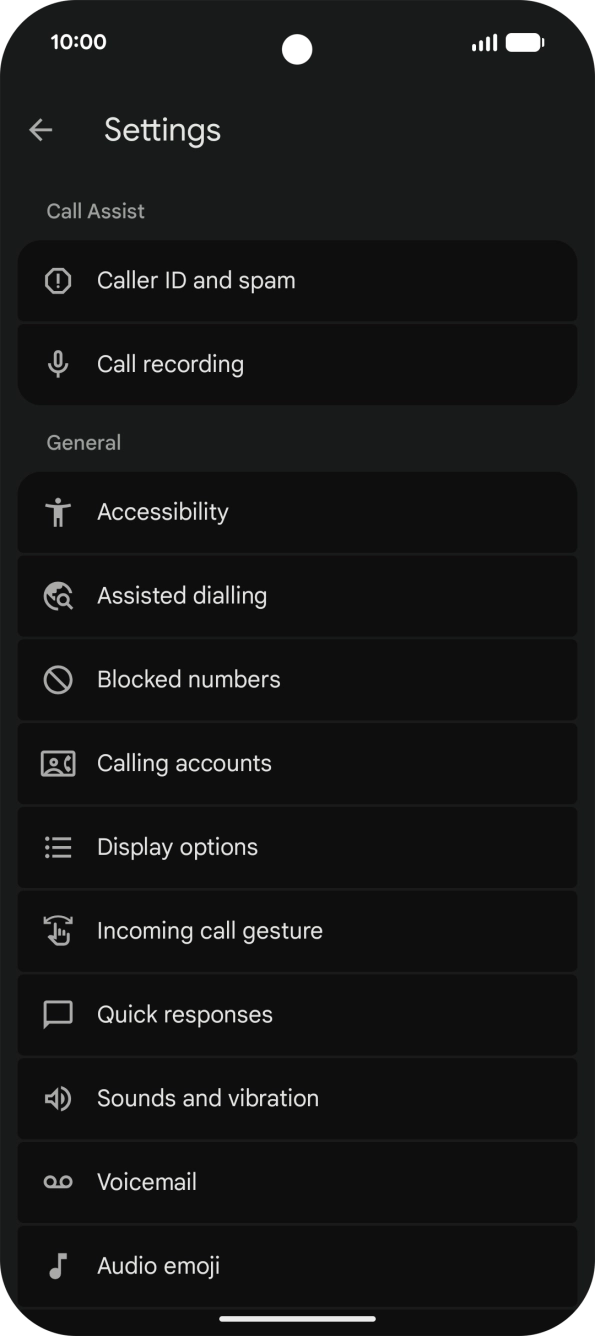Select the Display options list icon
The width and height of the screenshot is (595, 1336).
pos(58,847)
